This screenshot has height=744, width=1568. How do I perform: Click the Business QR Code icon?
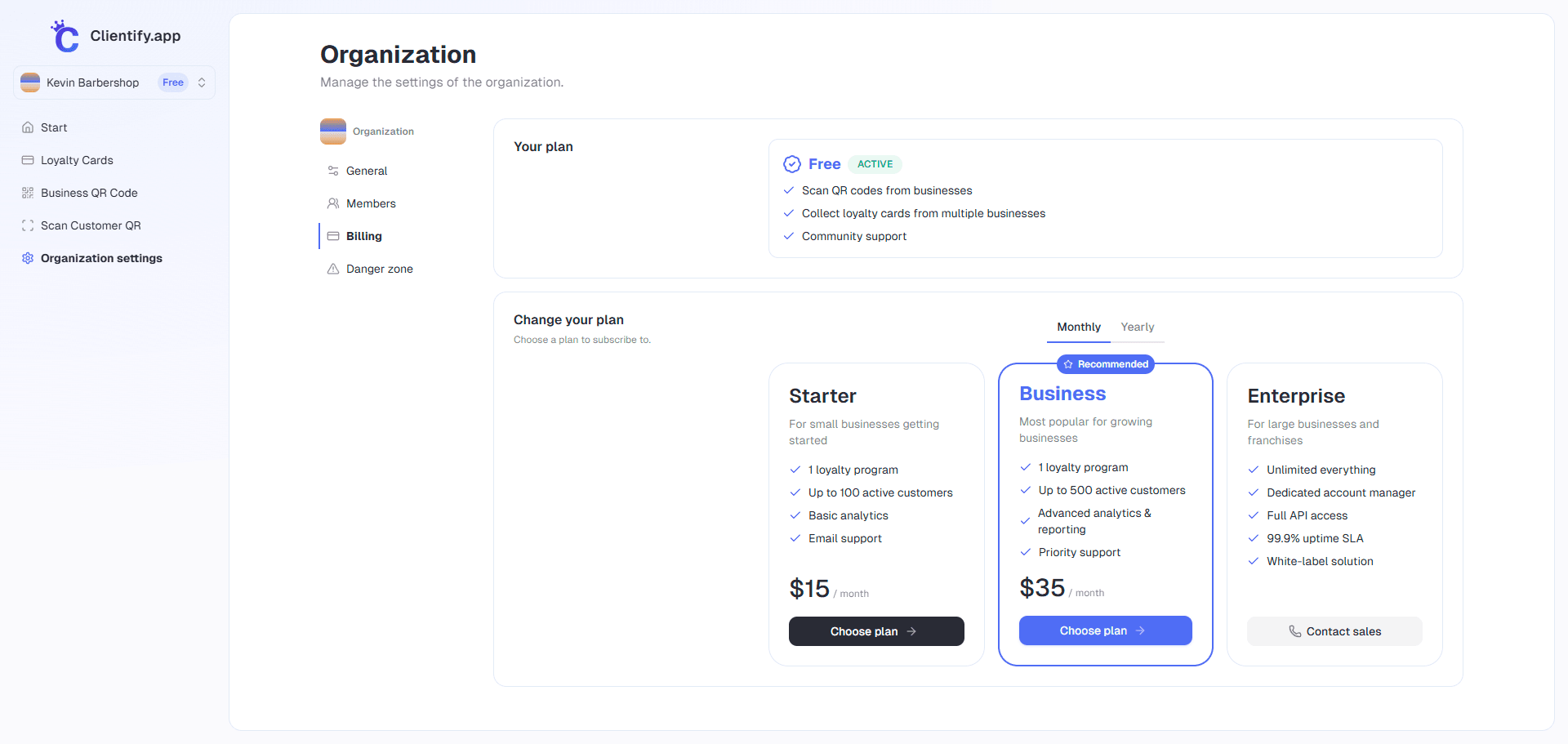click(28, 193)
